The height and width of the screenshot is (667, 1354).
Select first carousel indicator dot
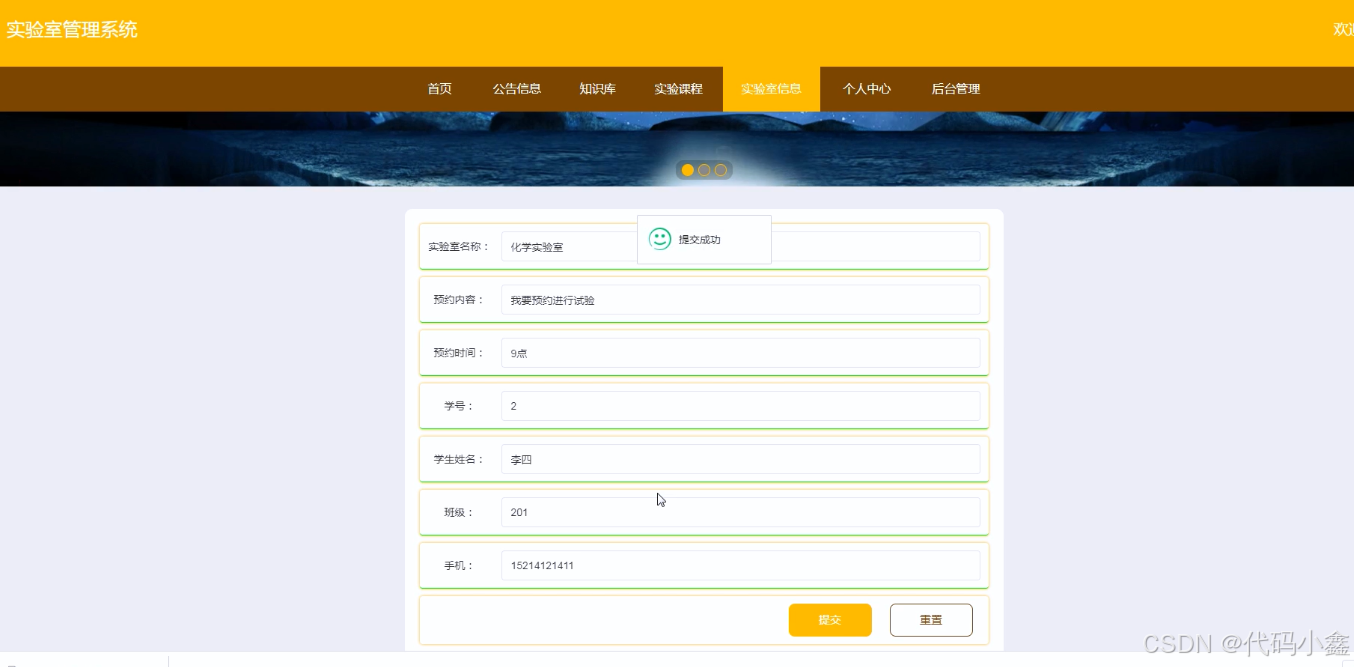click(x=688, y=170)
